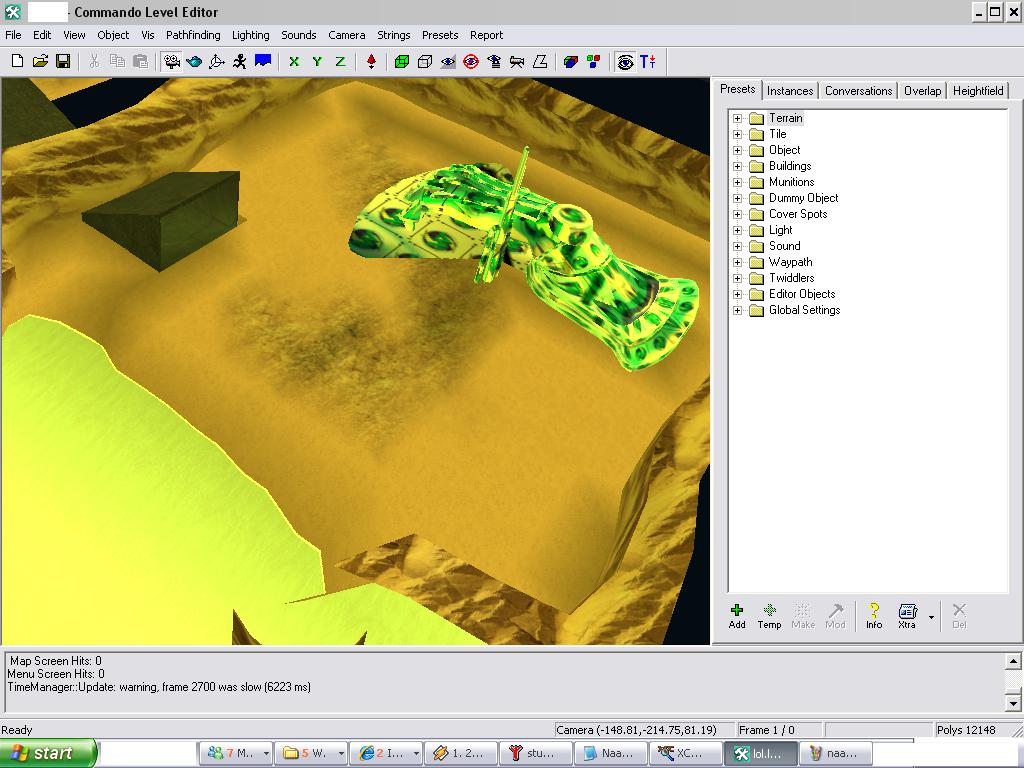This screenshot has height=768, width=1024.
Task: Click the Info question mark button
Action: click(x=874, y=615)
